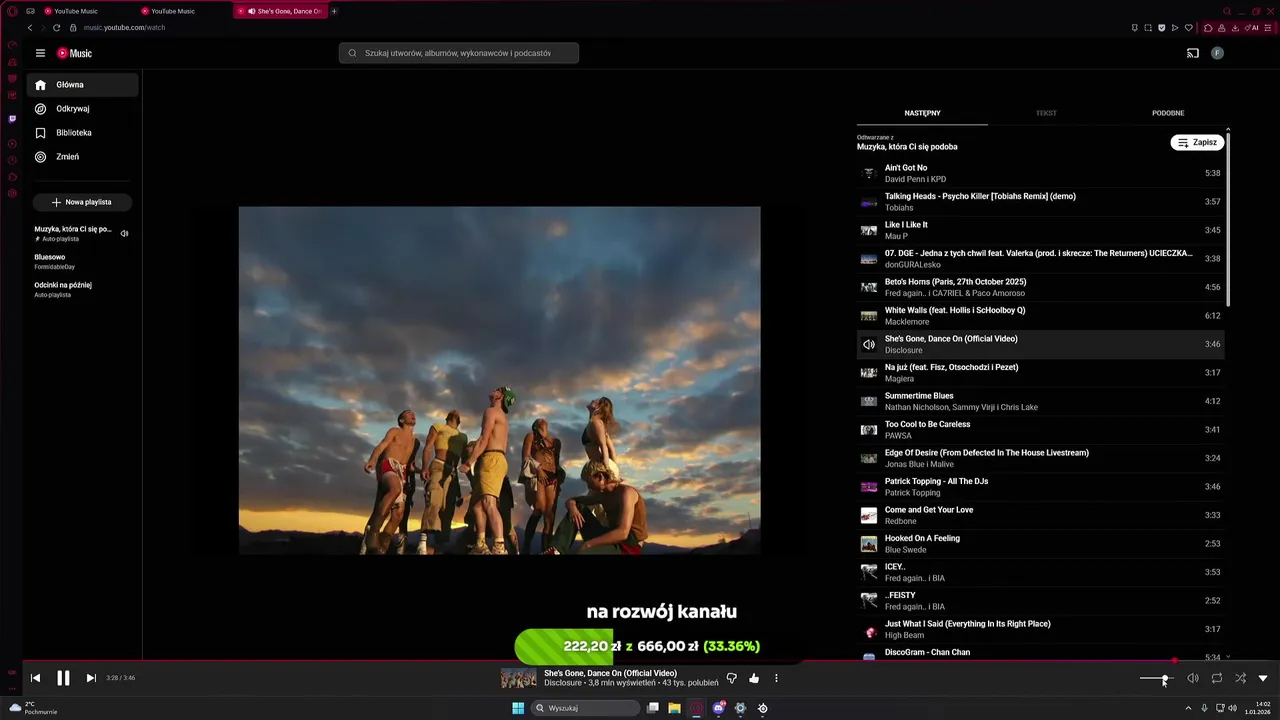Play ICEY.. by Fred again..
The height and width of the screenshot is (720, 1280).
pyautogui.click(x=1040, y=572)
